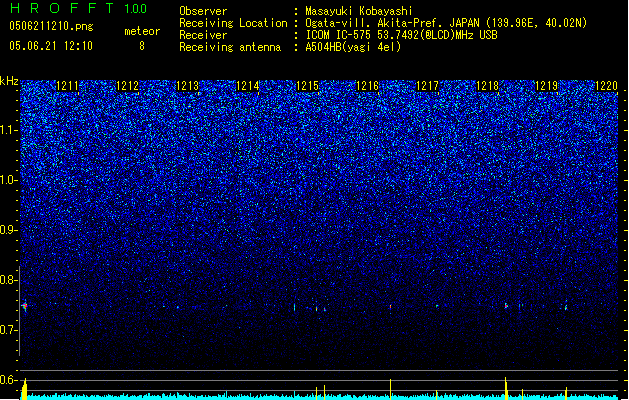This screenshot has width=629, height=400.
Task: Select the file name 0506211210.png
Action: coord(51,27)
